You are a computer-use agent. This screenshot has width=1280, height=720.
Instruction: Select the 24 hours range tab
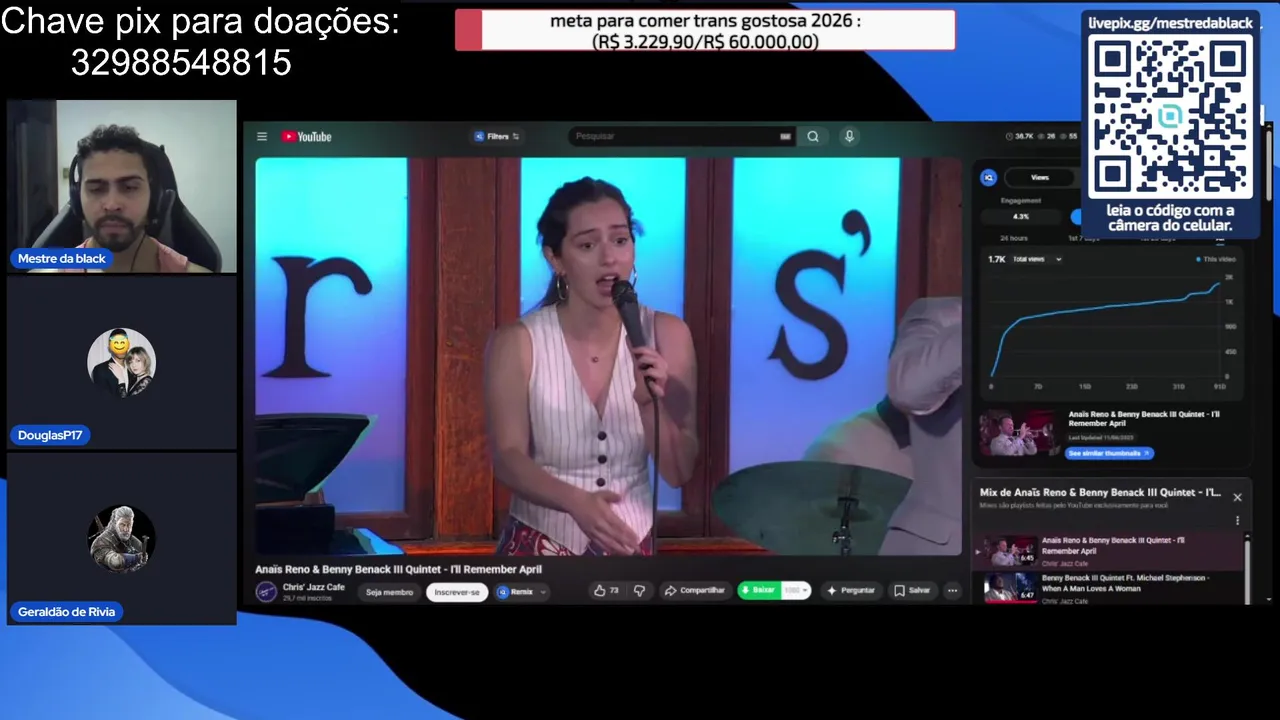tap(1013, 238)
